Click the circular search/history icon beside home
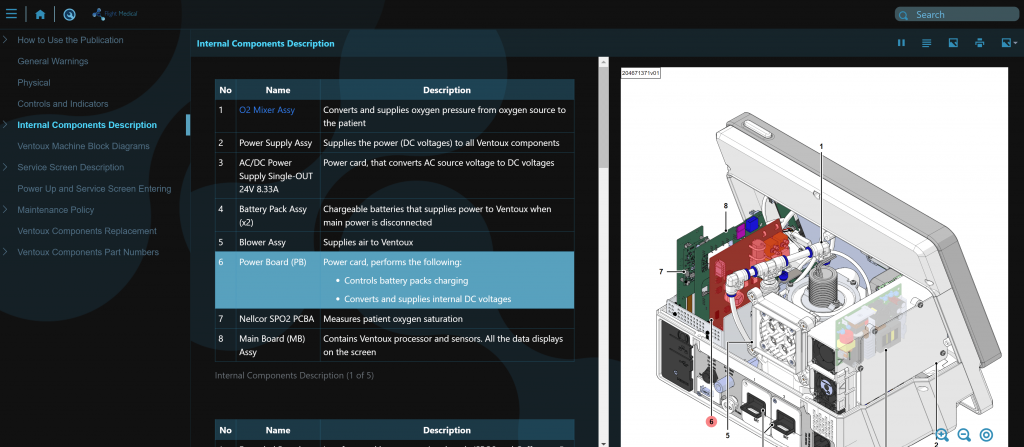The height and width of the screenshot is (447, 1024). pyautogui.click(x=69, y=14)
